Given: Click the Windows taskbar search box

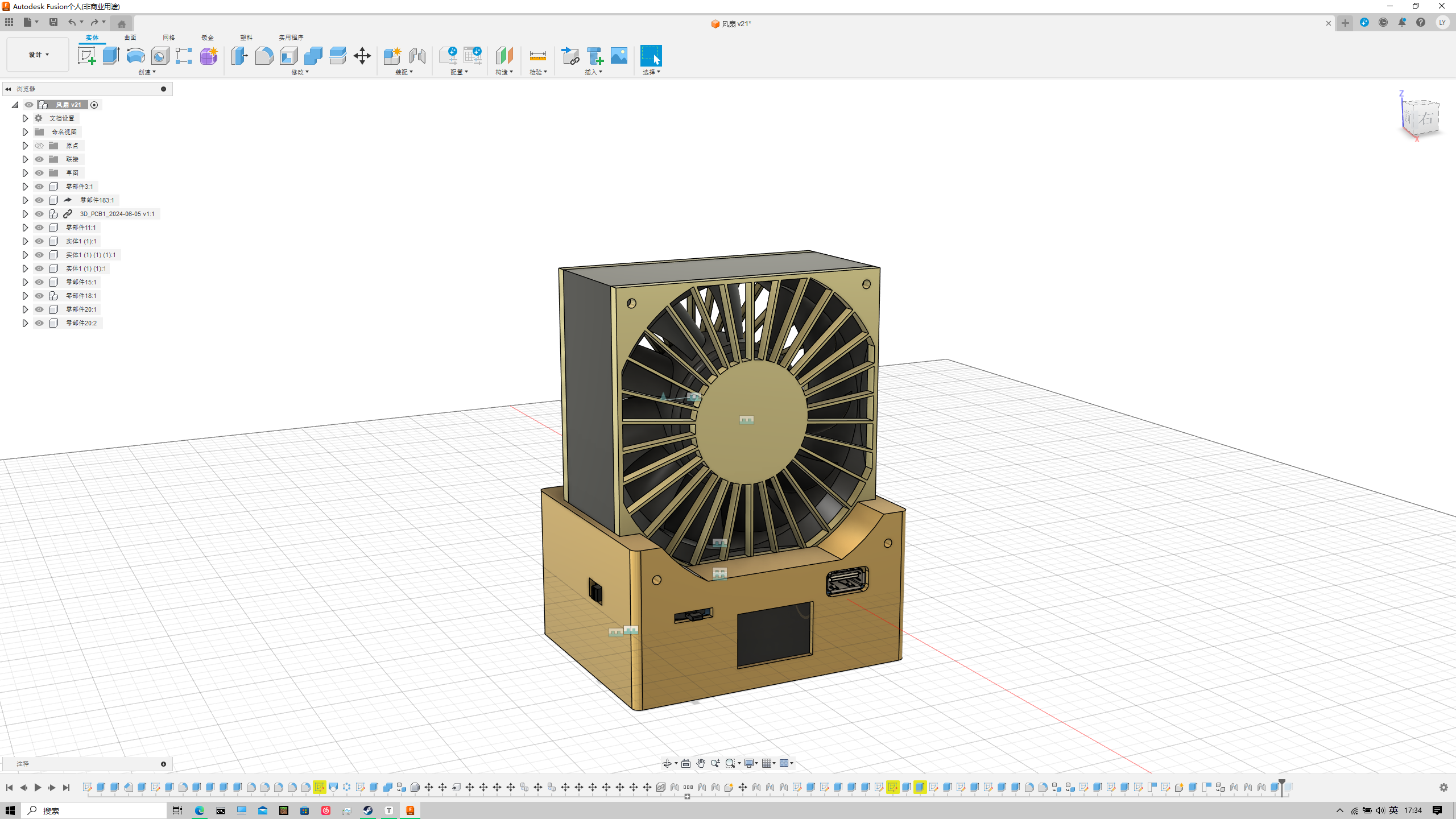Looking at the screenshot, I should coord(94,810).
